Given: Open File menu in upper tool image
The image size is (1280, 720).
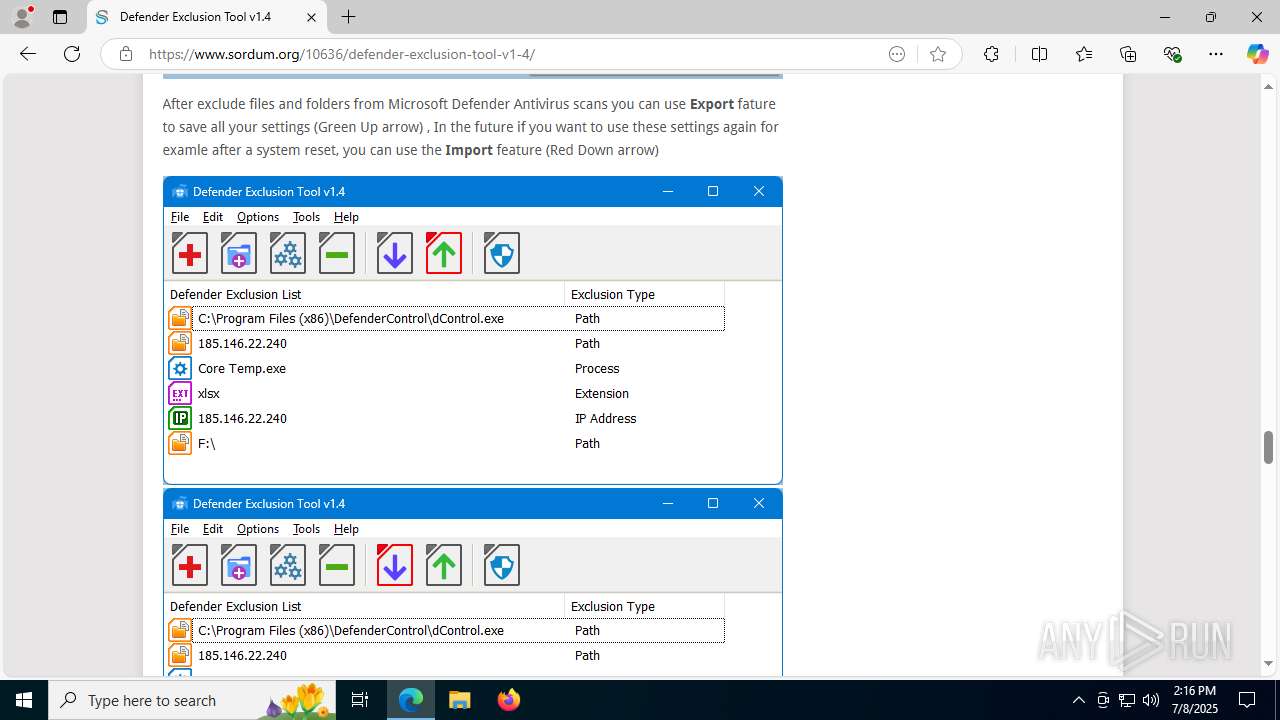Looking at the screenshot, I should coord(180,217).
